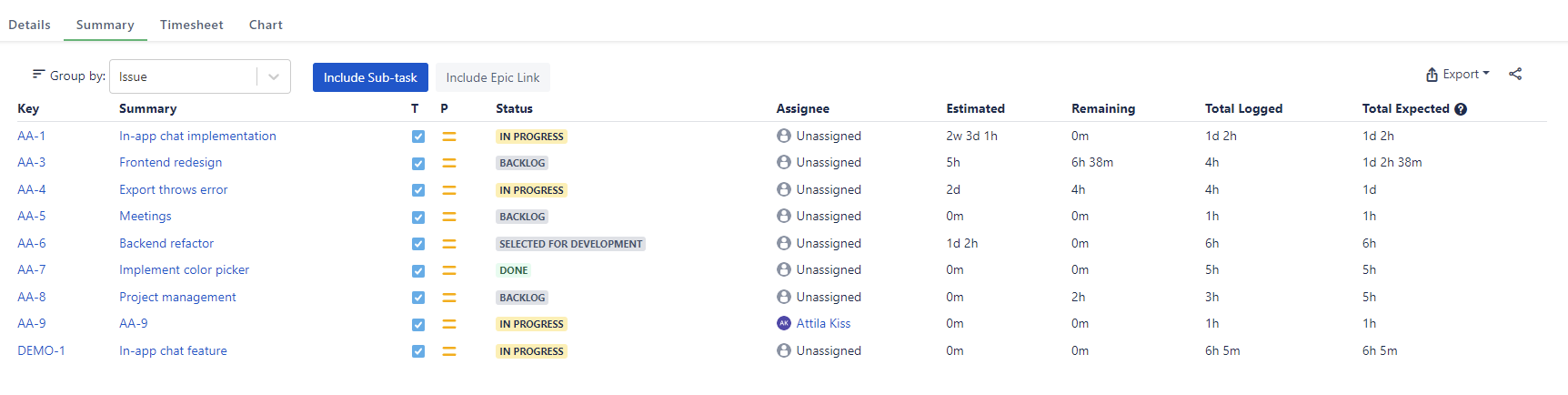Click the task type checkbox icon for AA-6
This screenshot has height=395, width=1568.
pyautogui.click(x=418, y=244)
